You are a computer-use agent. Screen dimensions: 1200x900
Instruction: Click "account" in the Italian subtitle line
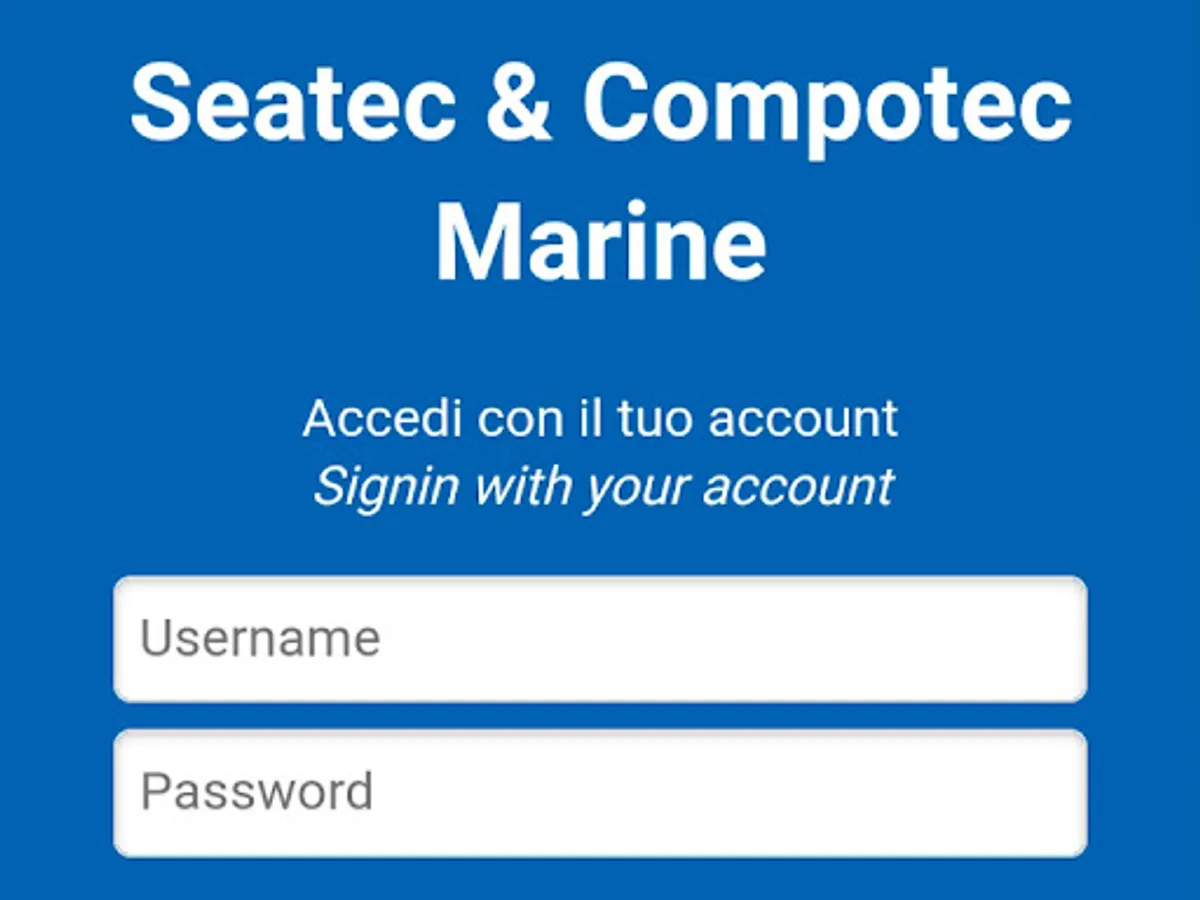point(804,418)
